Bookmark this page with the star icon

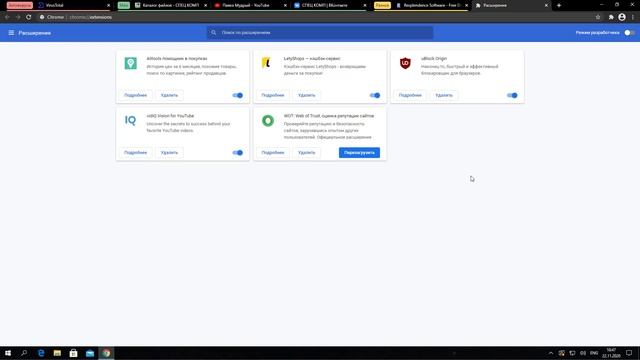tap(598, 17)
